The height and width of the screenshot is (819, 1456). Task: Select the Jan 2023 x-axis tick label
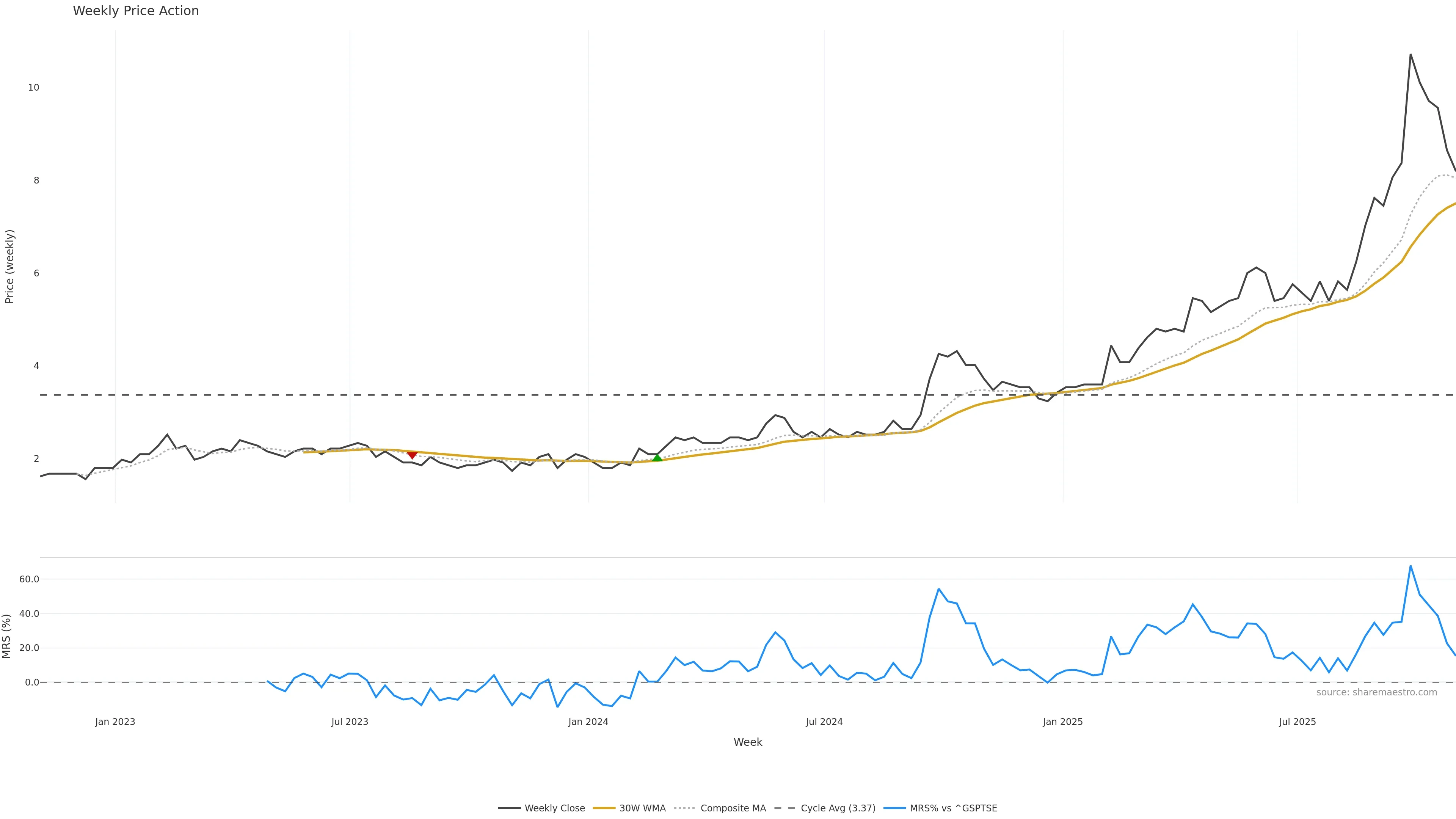pos(115,722)
